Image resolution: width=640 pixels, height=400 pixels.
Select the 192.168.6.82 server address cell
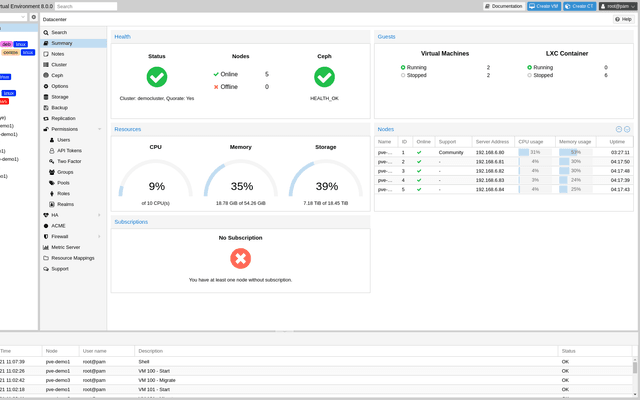493,171
